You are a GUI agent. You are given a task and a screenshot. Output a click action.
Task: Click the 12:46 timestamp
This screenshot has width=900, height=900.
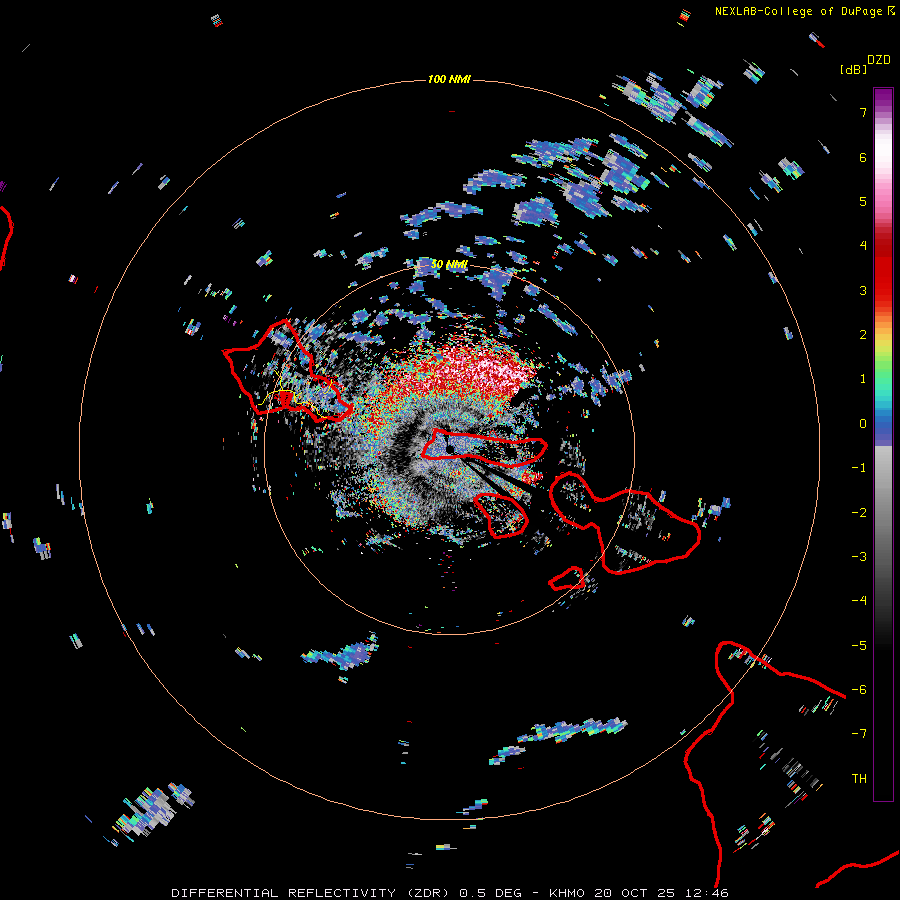pyautogui.click(x=708, y=893)
